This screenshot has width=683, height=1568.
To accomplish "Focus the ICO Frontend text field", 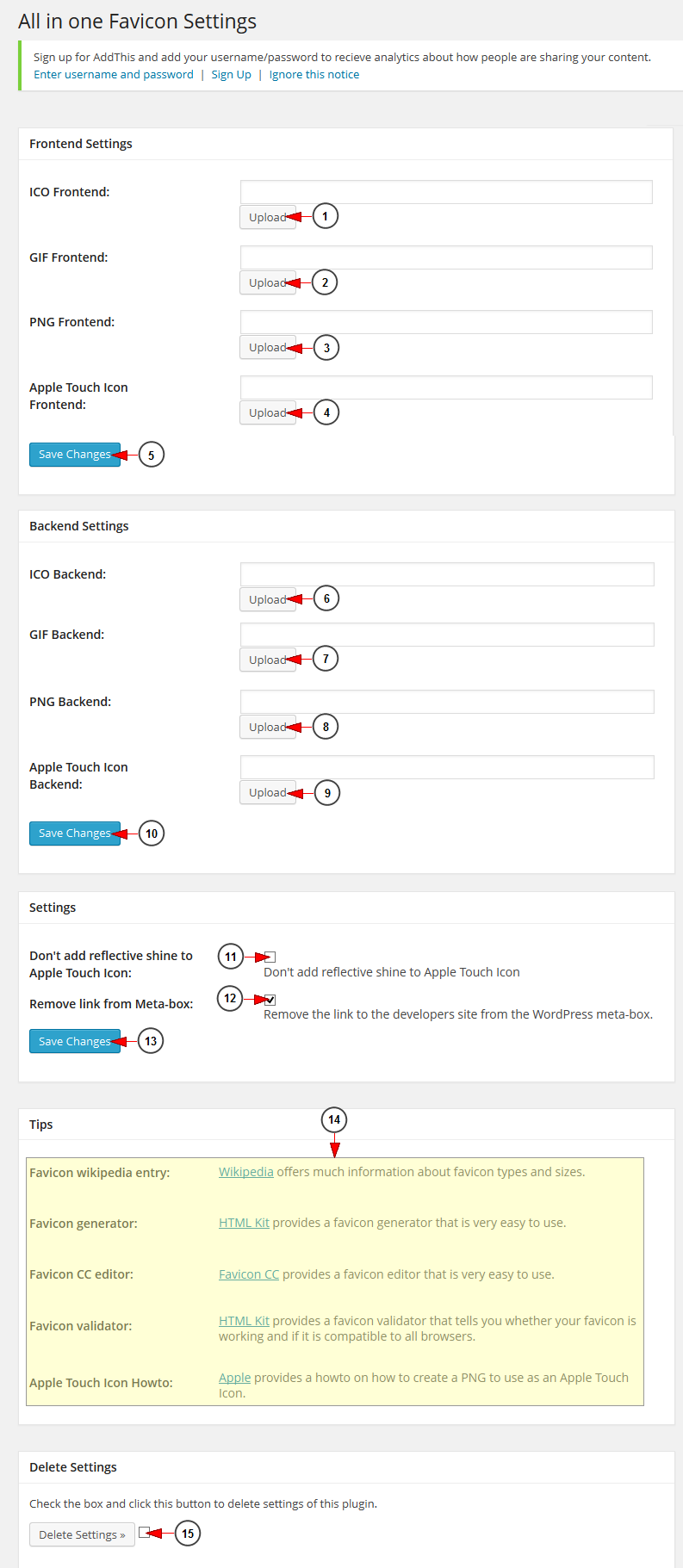I will [446, 192].
